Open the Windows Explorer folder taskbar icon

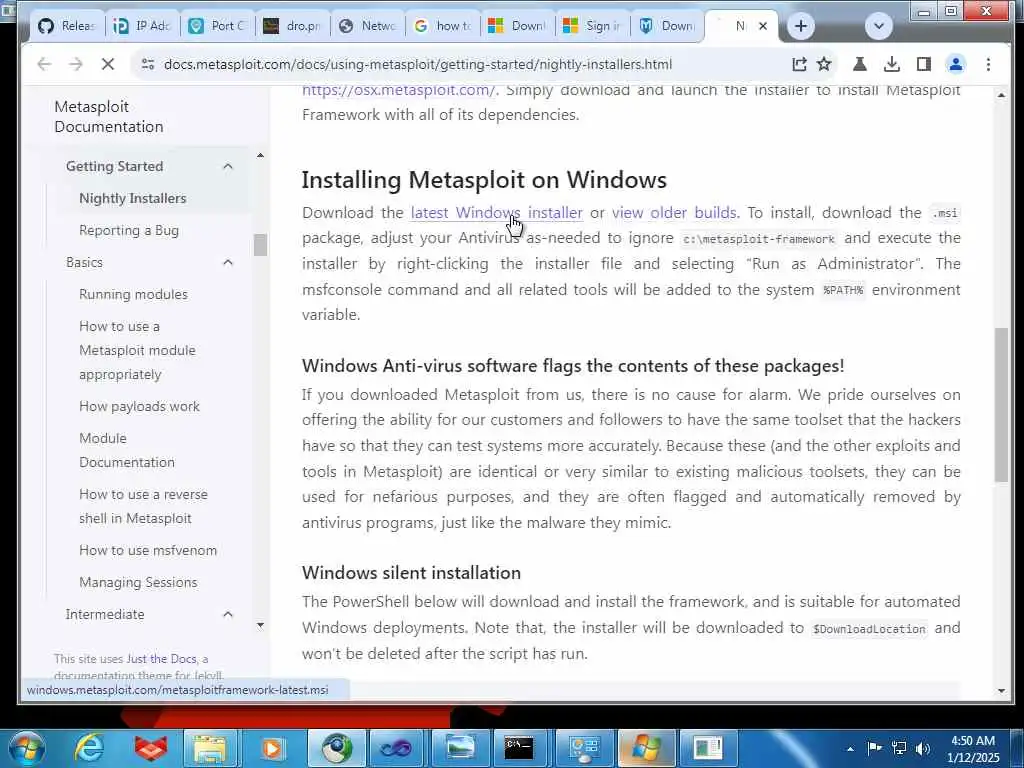click(210, 748)
